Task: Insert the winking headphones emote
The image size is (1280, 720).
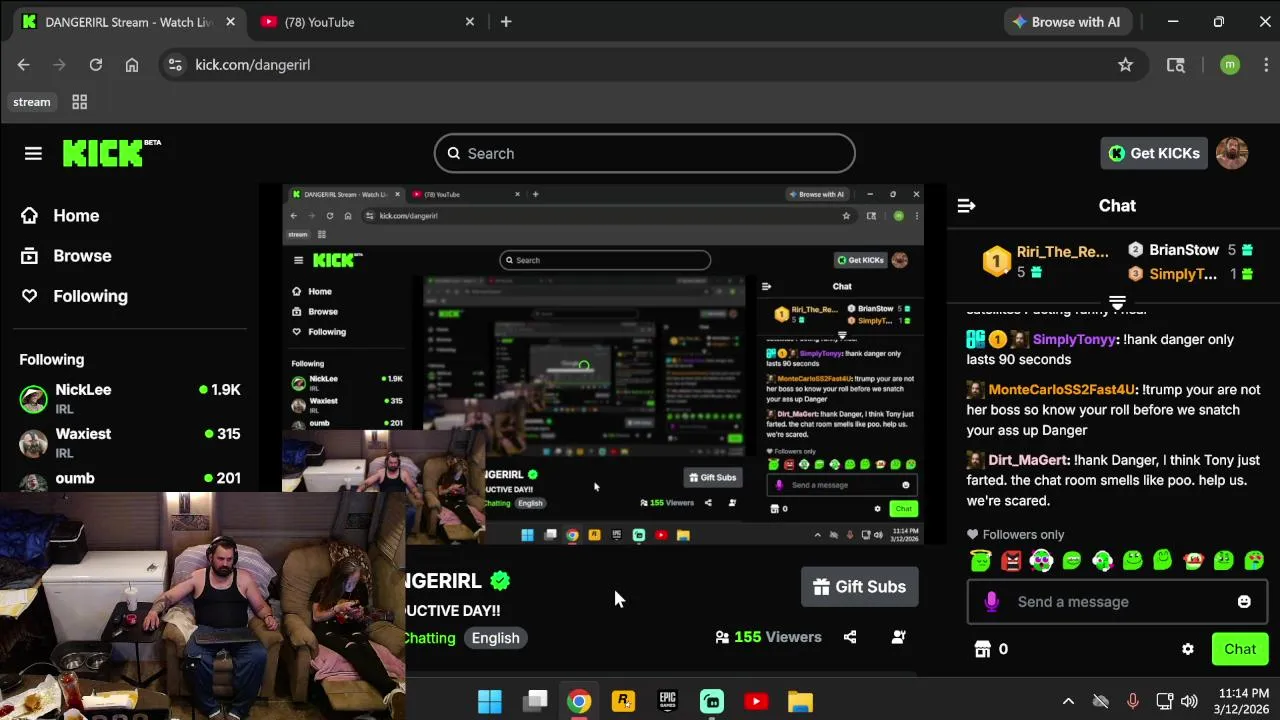Action: coord(1102,561)
